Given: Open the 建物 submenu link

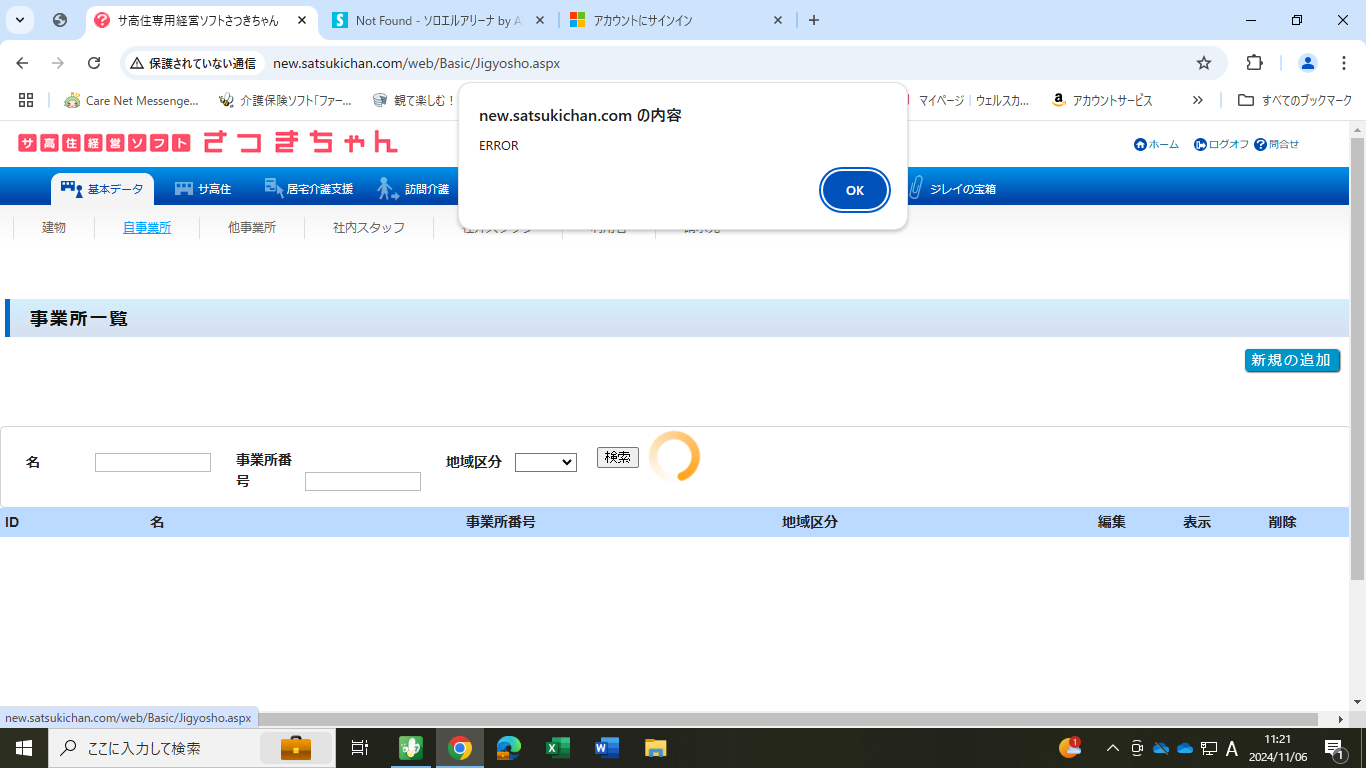Looking at the screenshot, I should [x=54, y=228].
